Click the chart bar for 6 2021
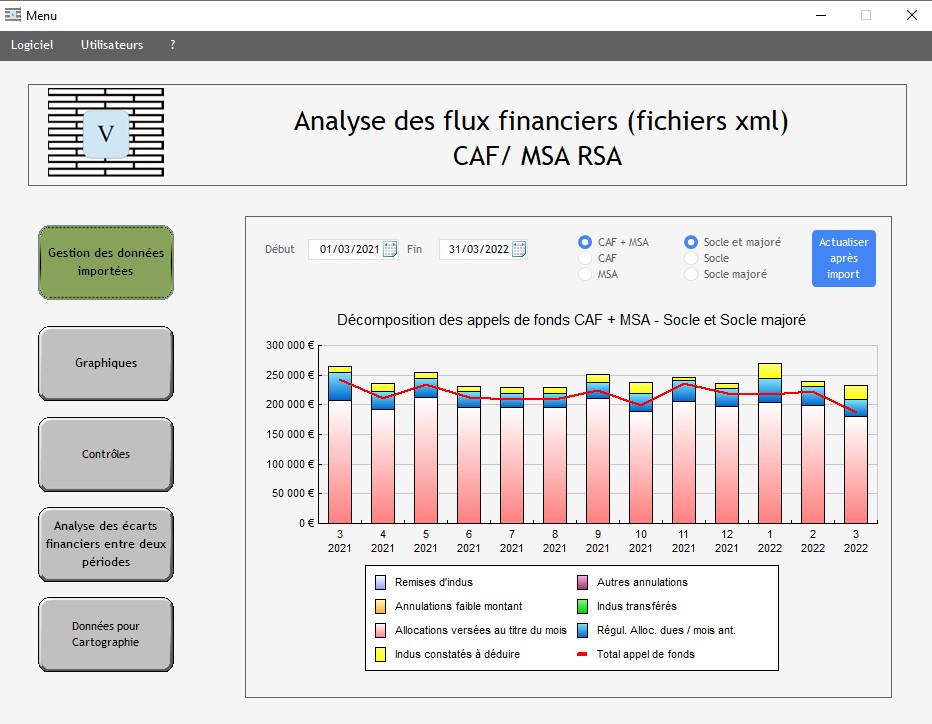 coord(469,455)
